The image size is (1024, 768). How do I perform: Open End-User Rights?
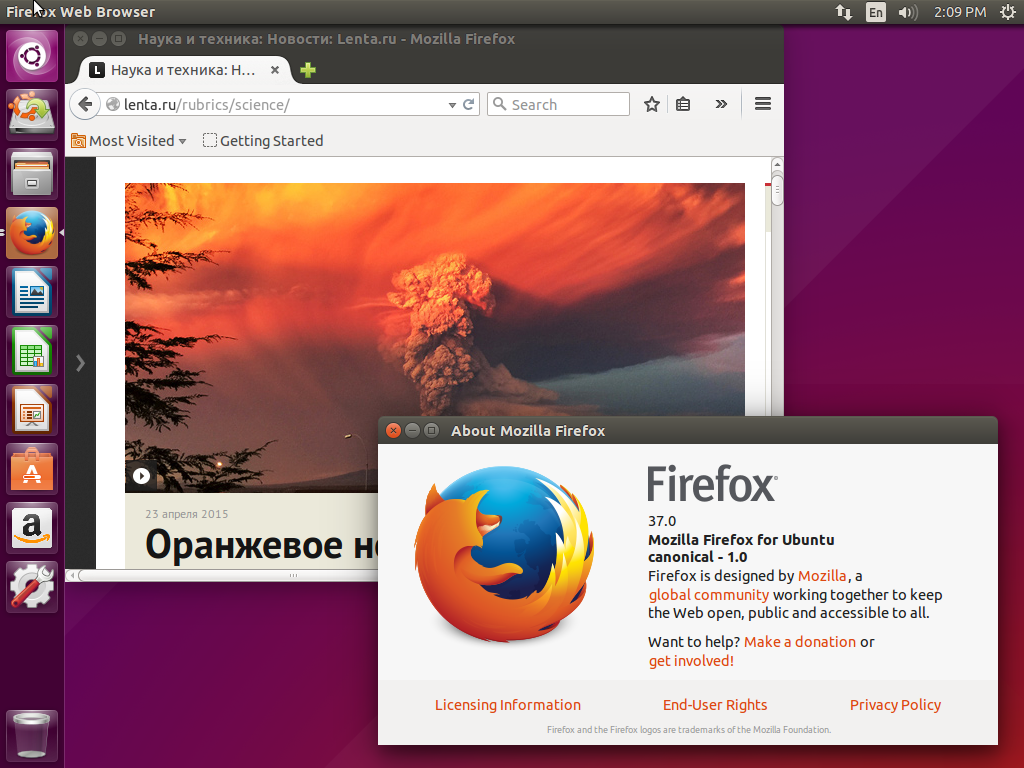pos(715,705)
